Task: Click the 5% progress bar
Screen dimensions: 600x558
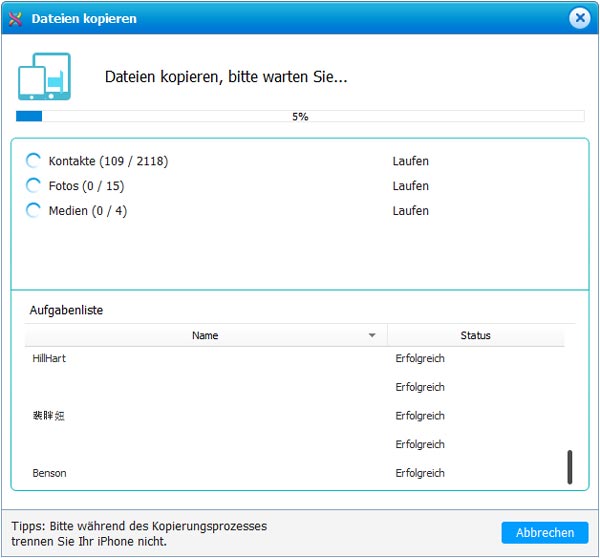Action: click(300, 117)
